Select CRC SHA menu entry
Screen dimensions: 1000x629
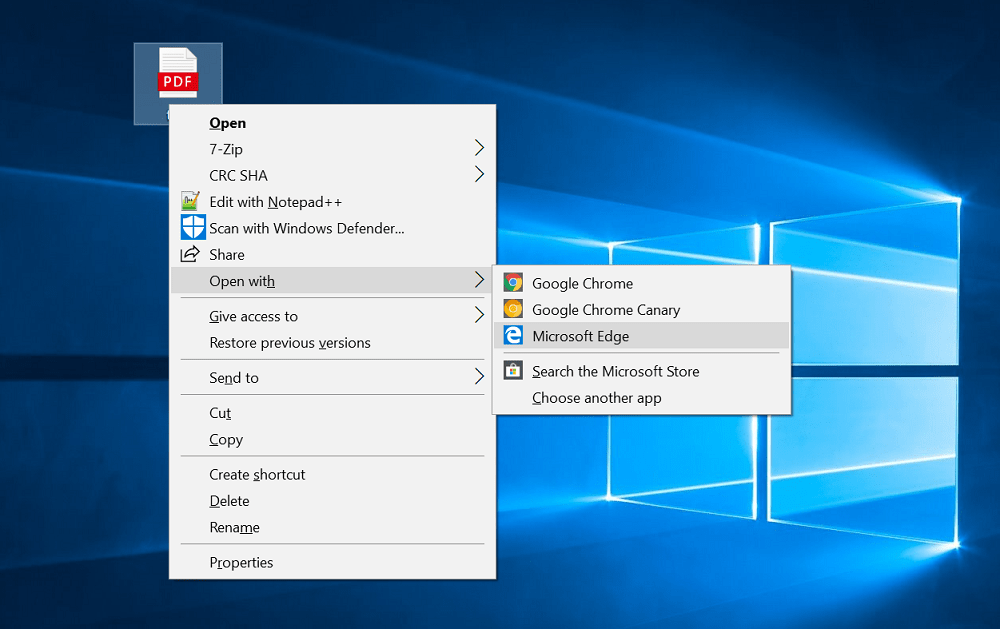(x=332, y=175)
